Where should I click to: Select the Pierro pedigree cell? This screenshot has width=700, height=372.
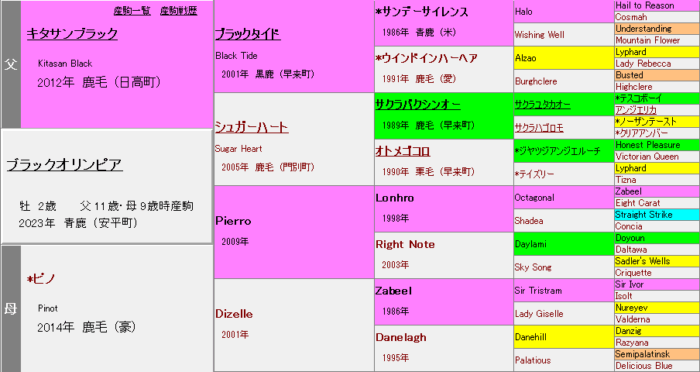pos(294,232)
